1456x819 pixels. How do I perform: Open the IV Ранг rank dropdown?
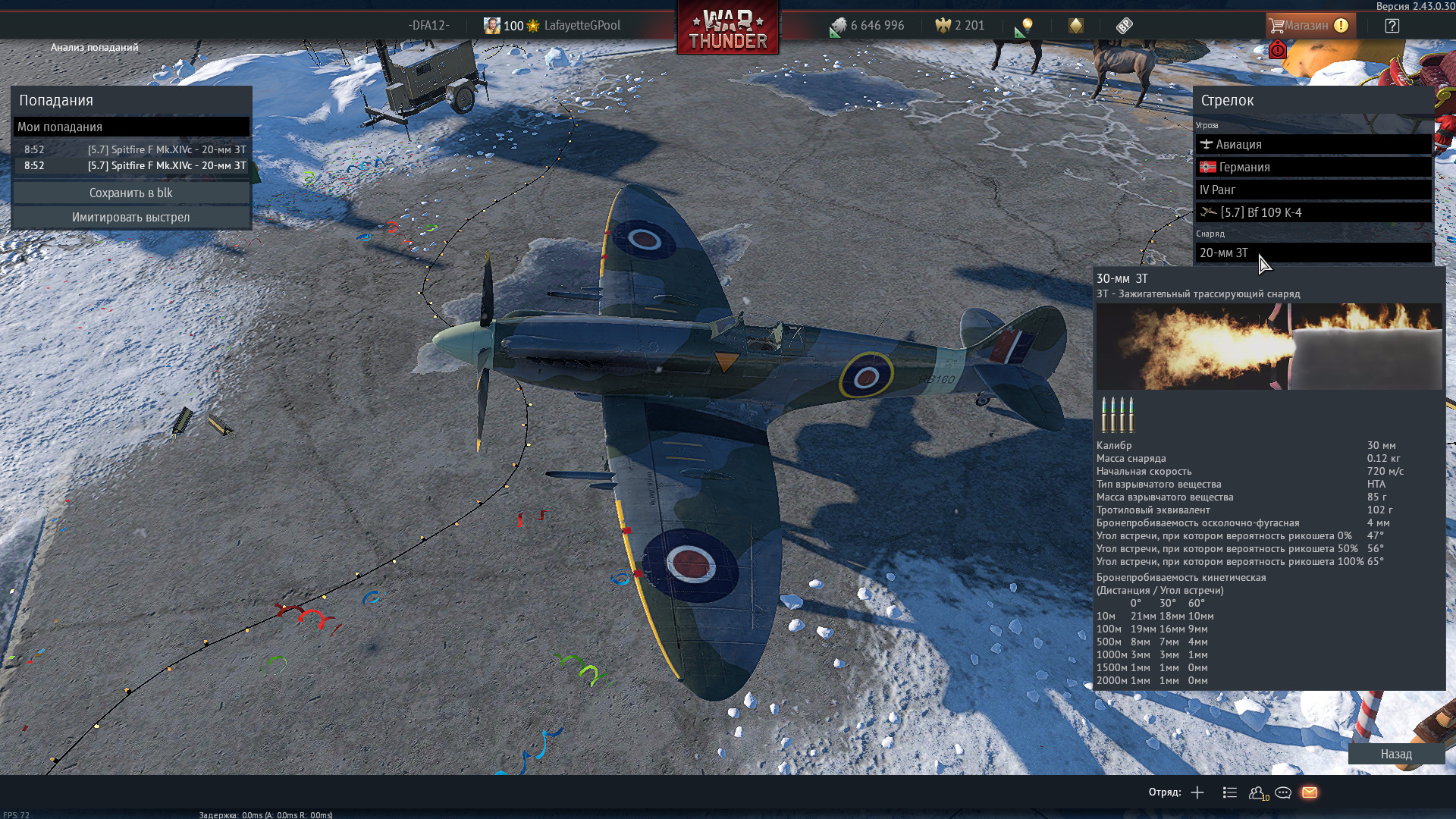point(1313,190)
